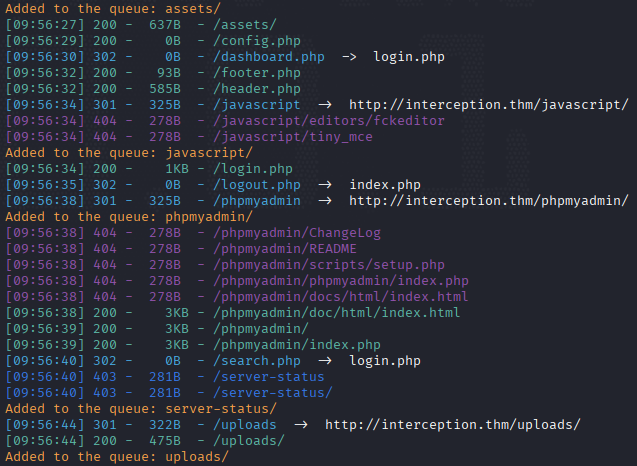Click the 403 status on /server-status/ row
Image resolution: width=637 pixels, height=466 pixels.
(x=105, y=393)
